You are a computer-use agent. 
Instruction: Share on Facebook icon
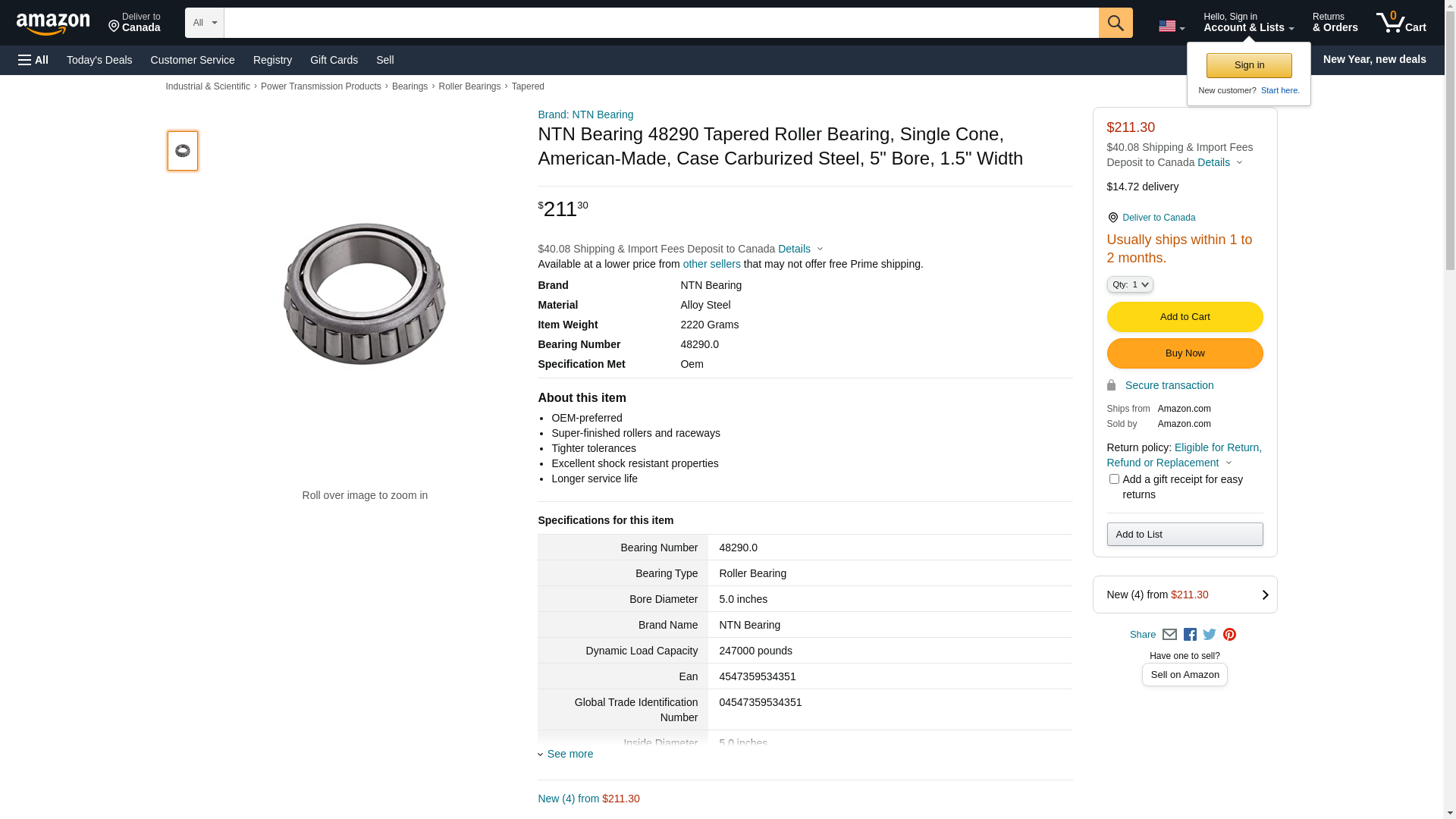pos(1190,635)
